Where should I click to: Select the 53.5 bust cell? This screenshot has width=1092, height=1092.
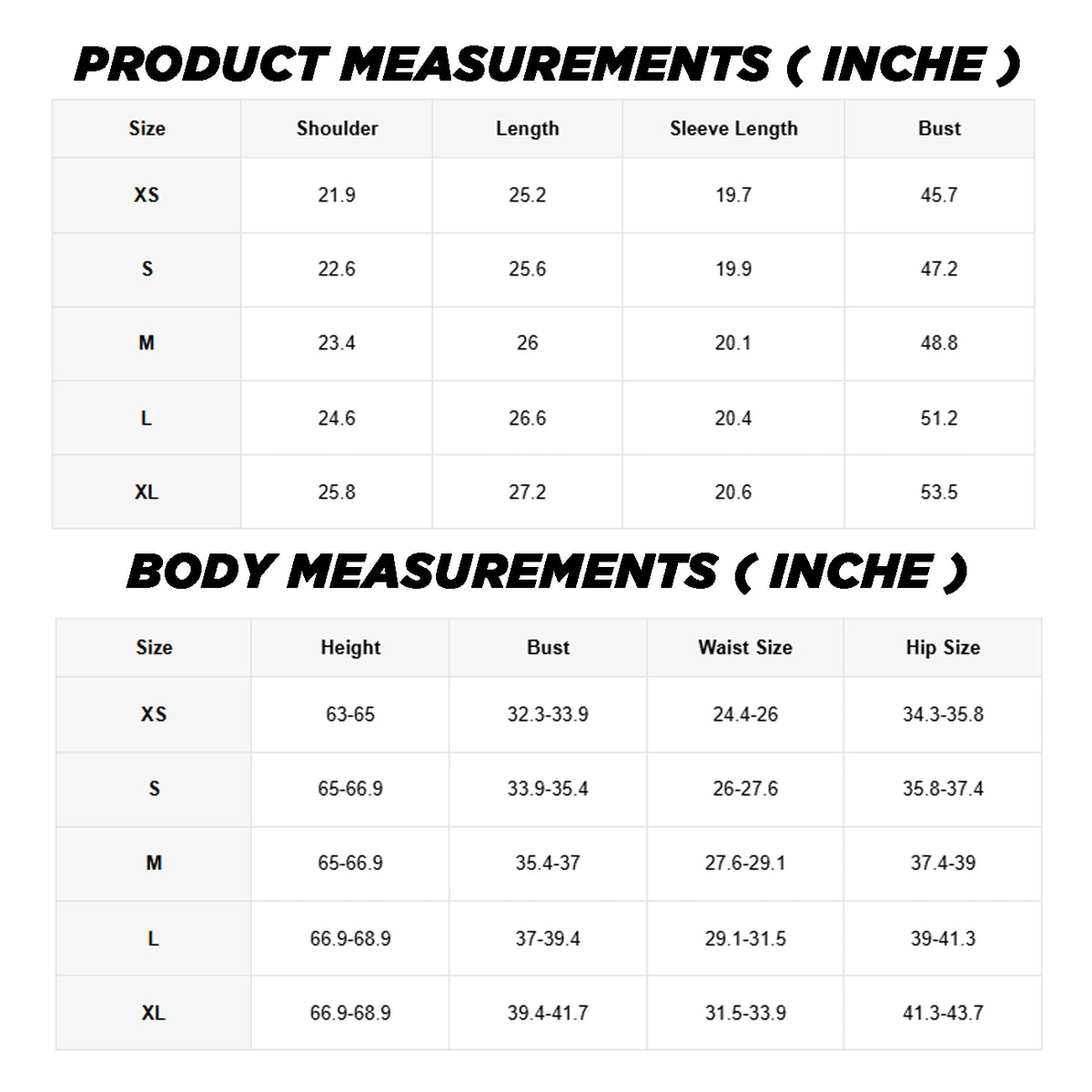(939, 492)
